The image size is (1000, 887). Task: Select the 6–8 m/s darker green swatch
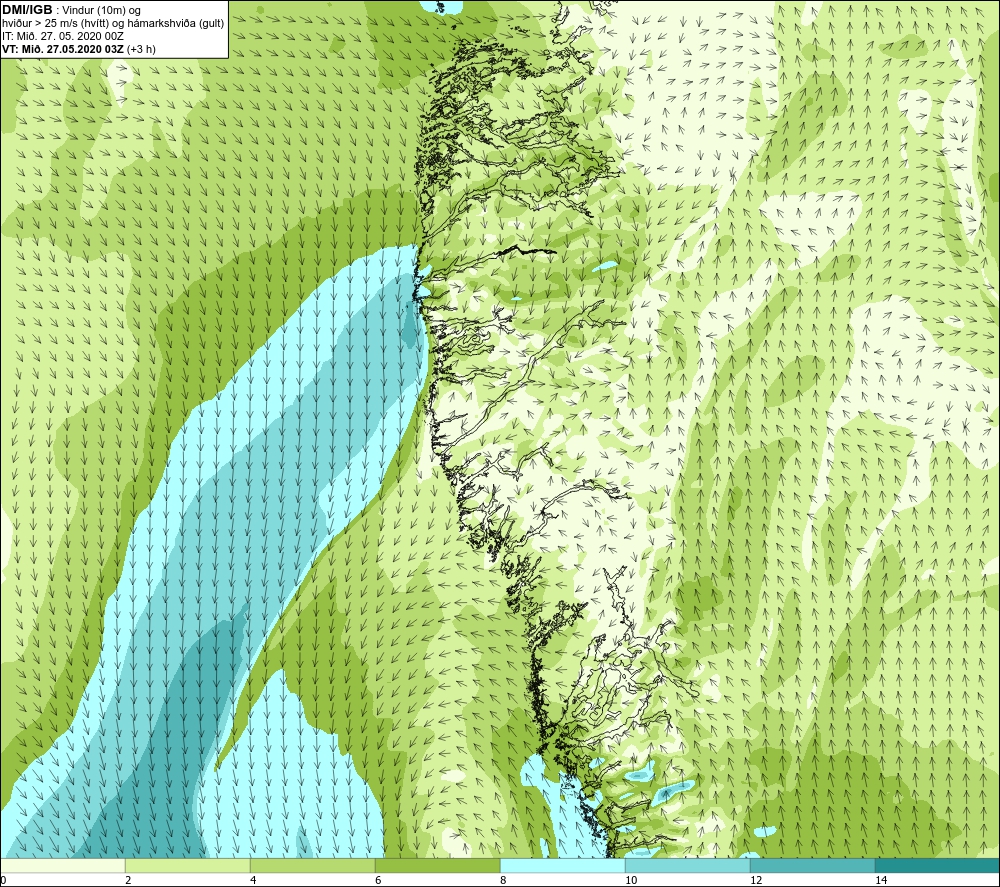tap(438, 865)
